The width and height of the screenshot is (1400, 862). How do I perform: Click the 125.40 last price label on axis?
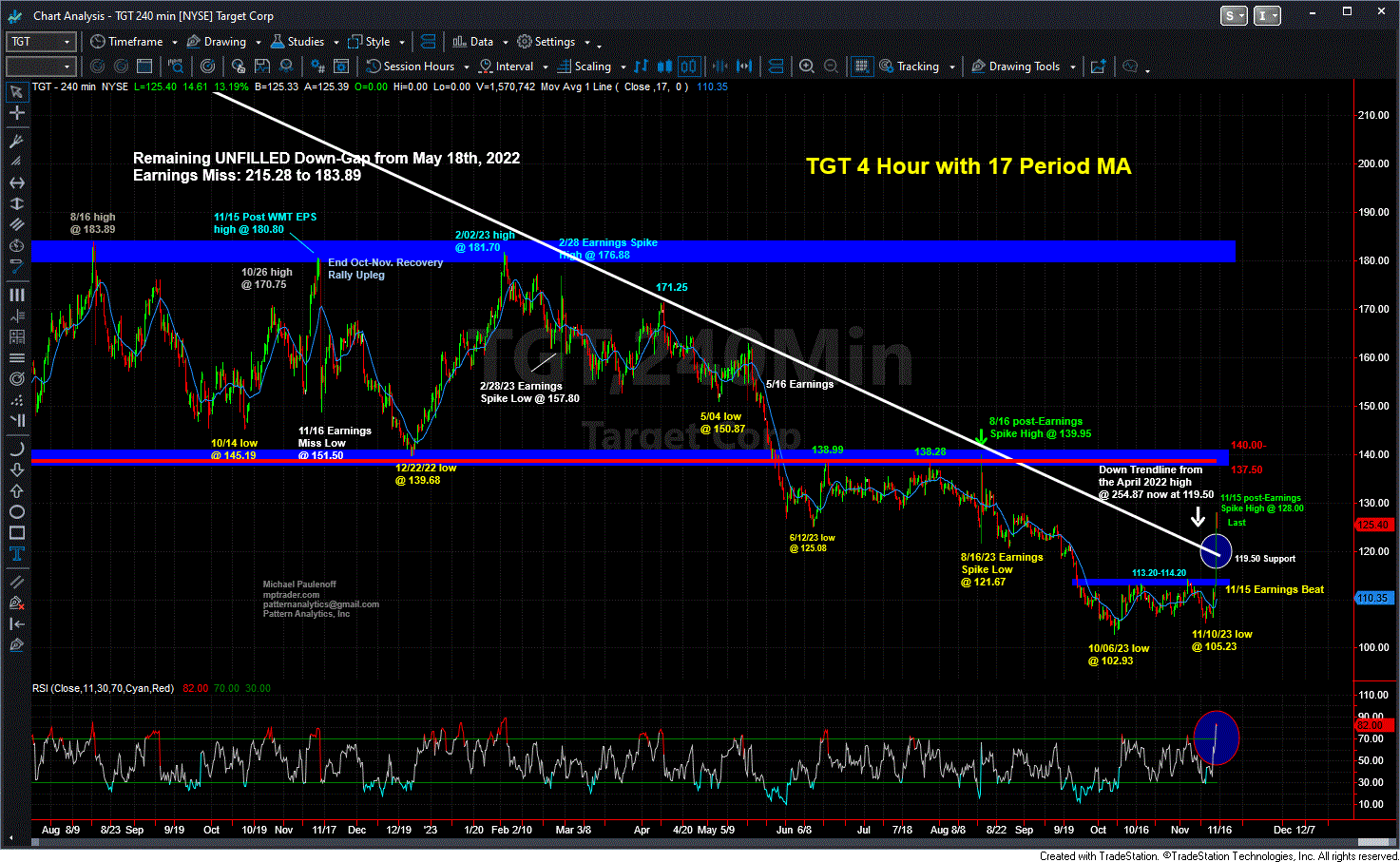point(1373,525)
